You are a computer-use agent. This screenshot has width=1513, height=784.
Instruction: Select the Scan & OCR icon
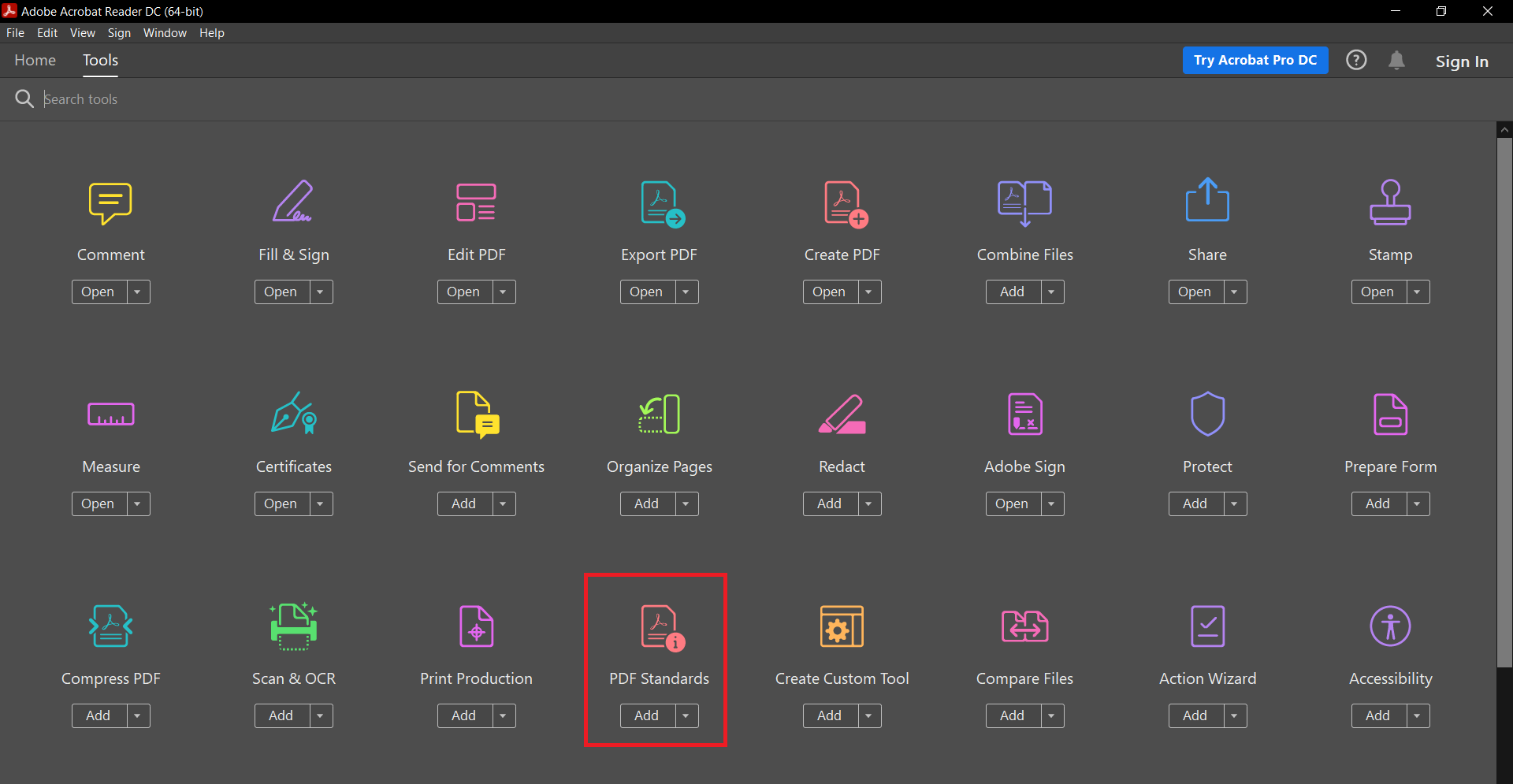[293, 626]
